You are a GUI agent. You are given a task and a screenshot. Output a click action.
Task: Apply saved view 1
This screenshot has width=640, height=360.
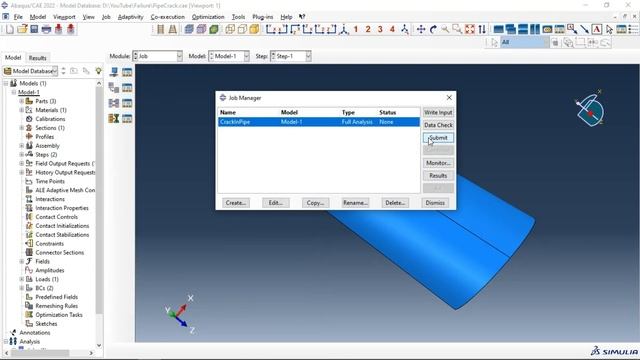point(356,29)
